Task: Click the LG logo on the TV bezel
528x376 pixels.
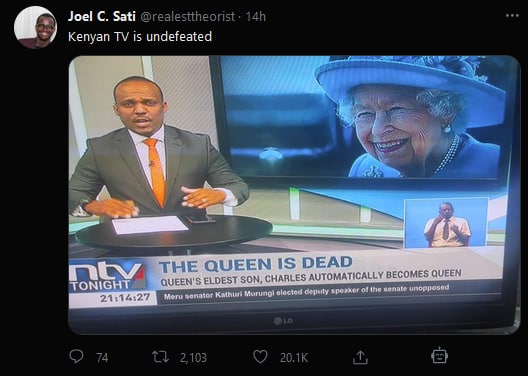Action: click(283, 321)
